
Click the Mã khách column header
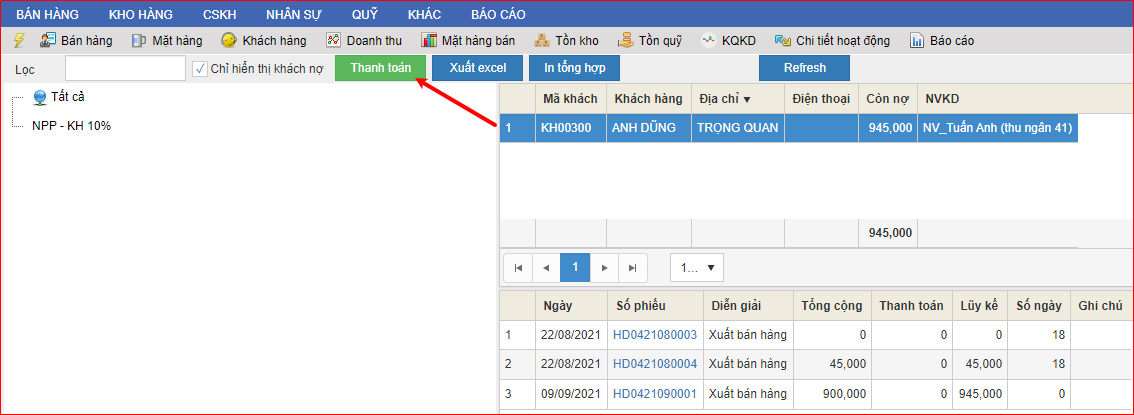[570, 98]
